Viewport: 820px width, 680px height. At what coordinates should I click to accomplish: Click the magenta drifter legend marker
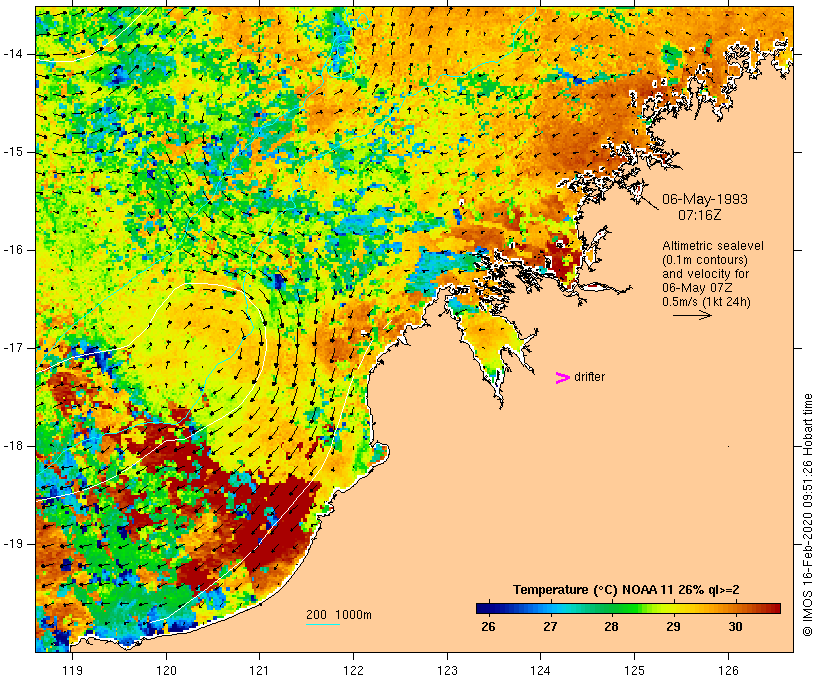click(562, 378)
